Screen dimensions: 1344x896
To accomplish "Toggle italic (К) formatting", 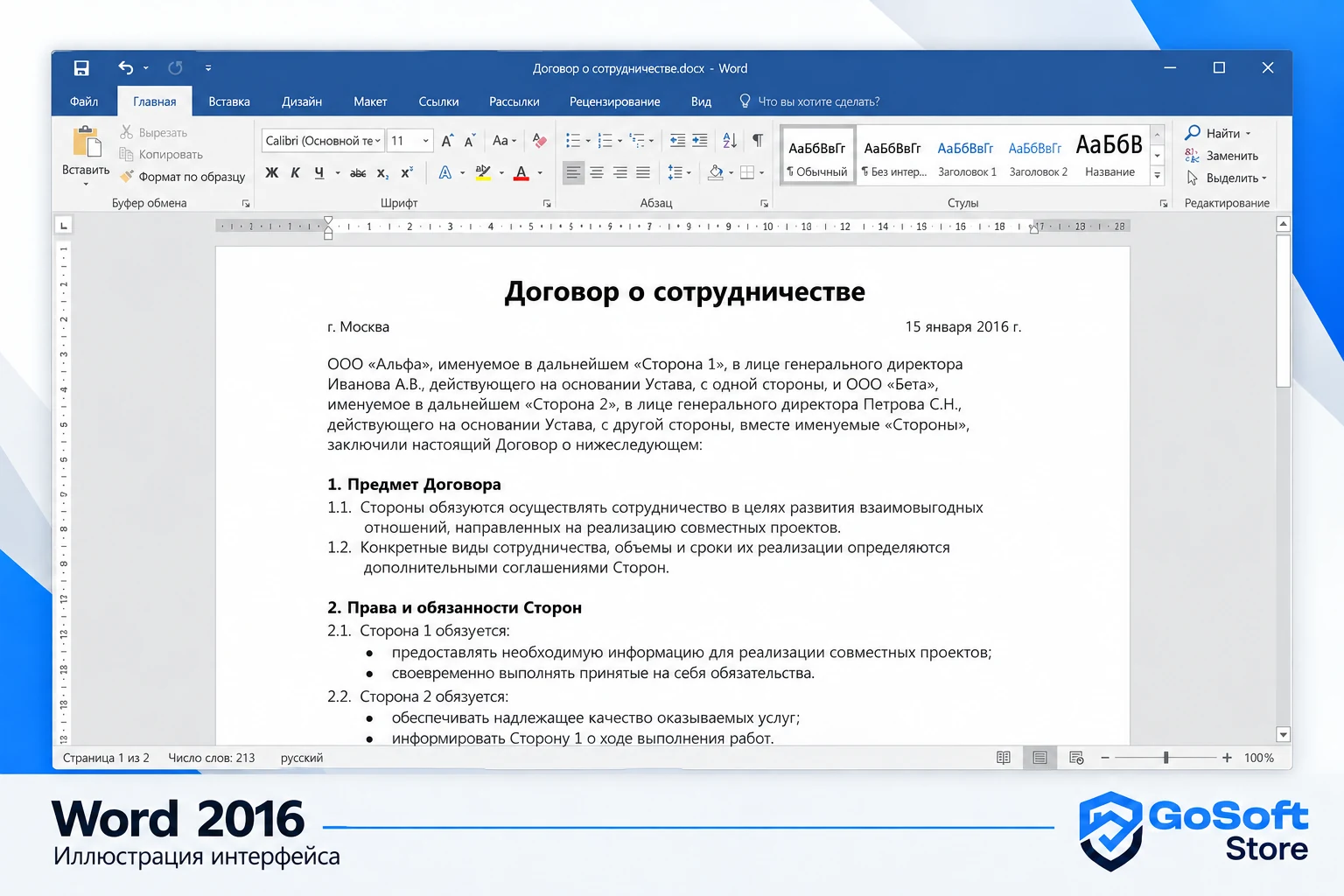I will (296, 173).
